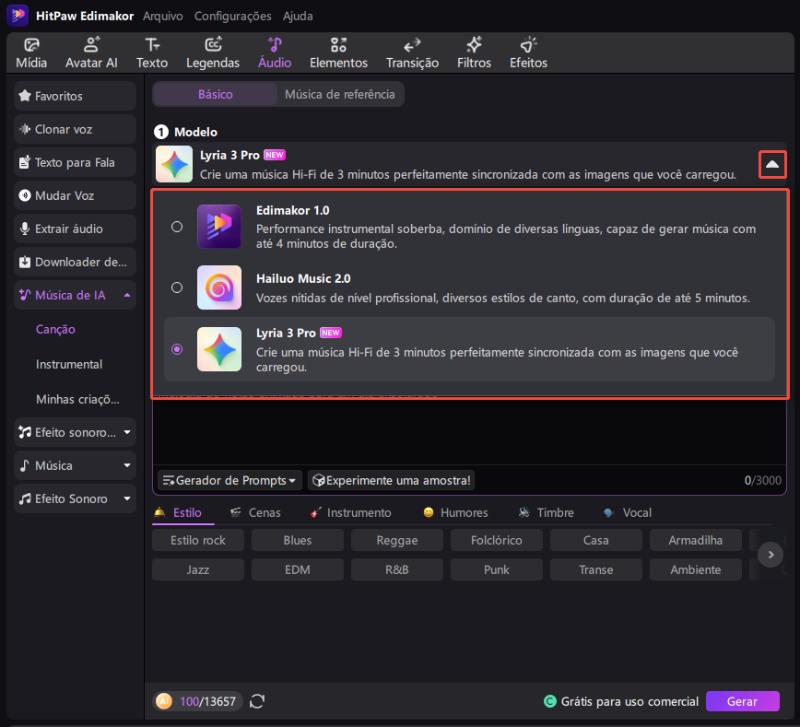Click the Hailuo Music 2.0 model icon
The width and height of the screenshot is (800, 727).
pos(219,287)
